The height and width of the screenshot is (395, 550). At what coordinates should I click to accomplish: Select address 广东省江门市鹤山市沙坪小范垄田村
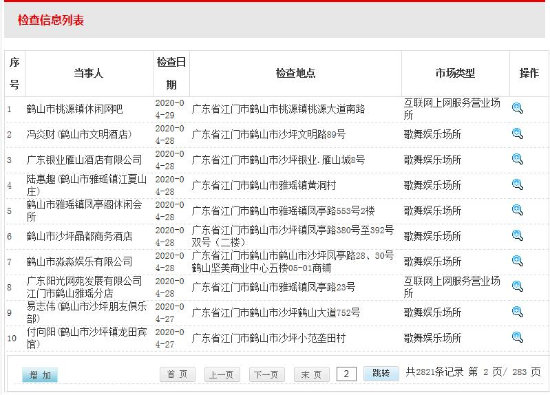click(x=269, y=338)
